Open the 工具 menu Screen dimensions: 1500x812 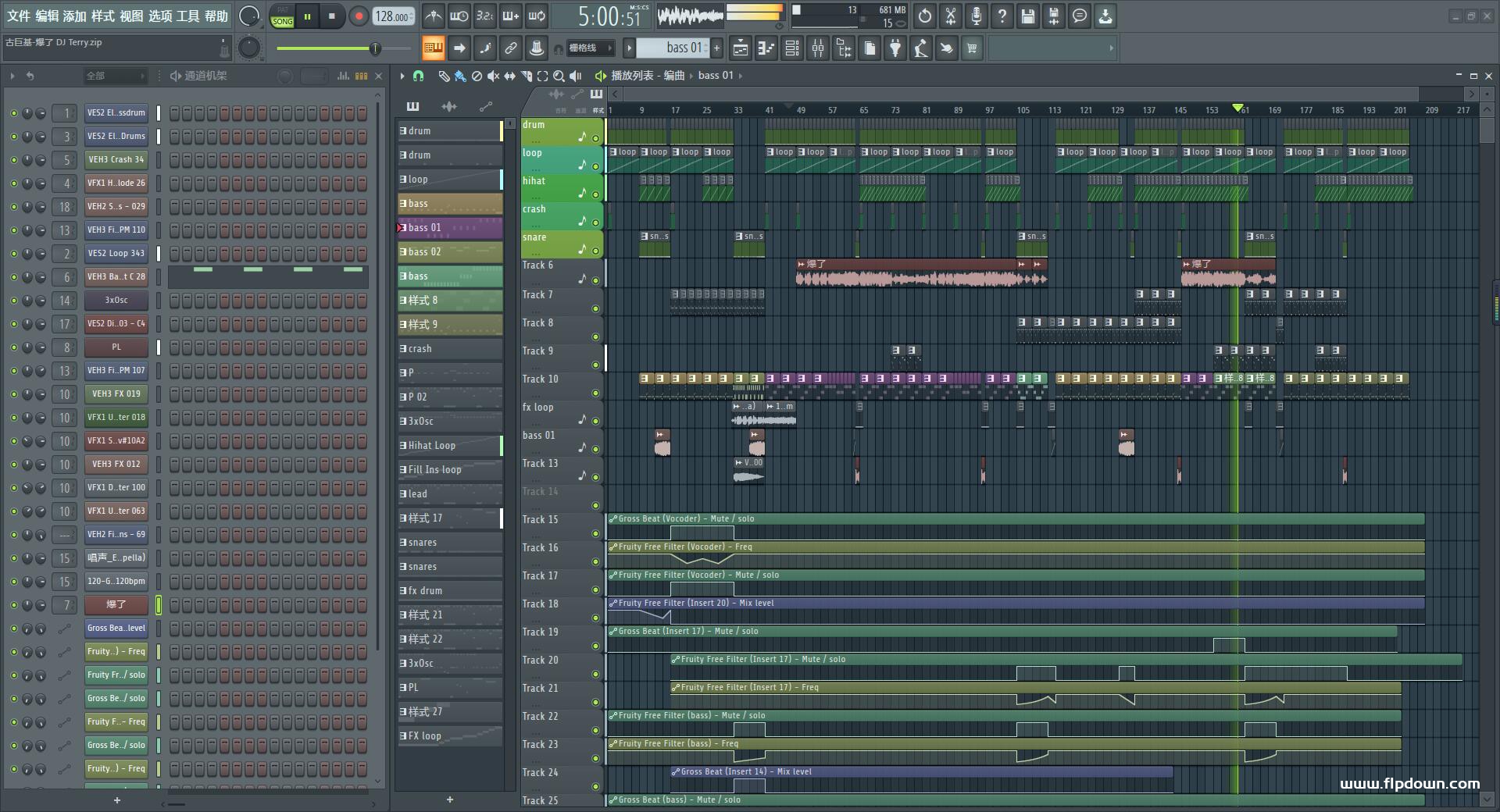[x=187, y=16]
